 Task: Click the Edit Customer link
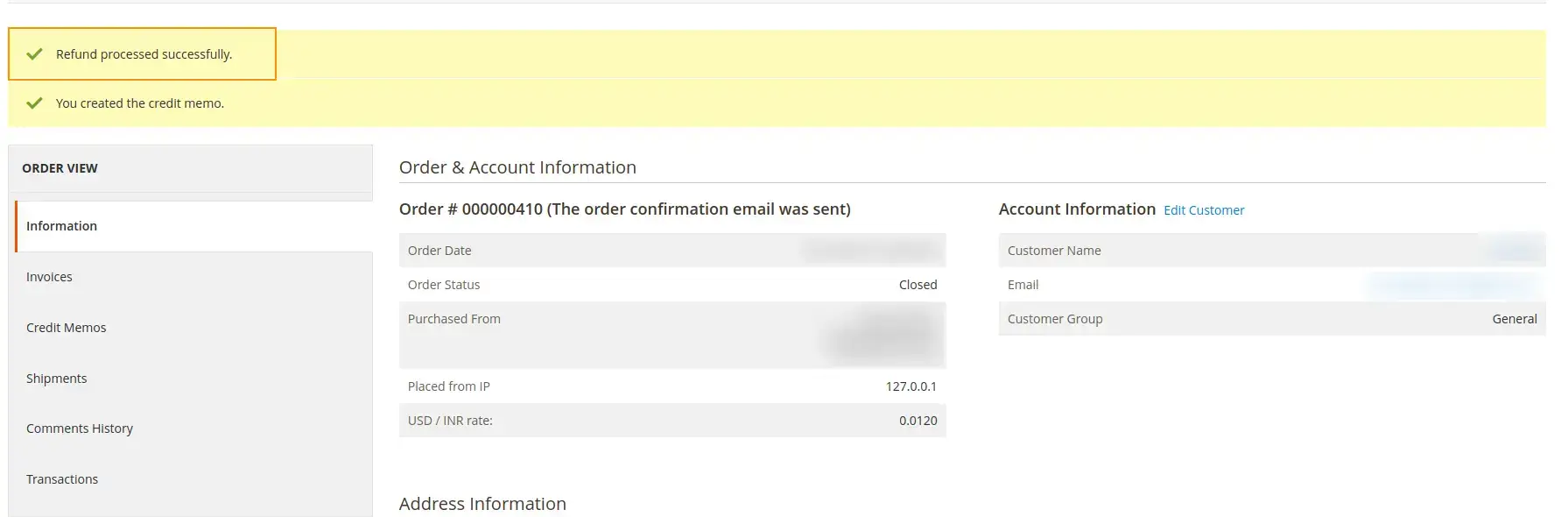(1204, 209)
